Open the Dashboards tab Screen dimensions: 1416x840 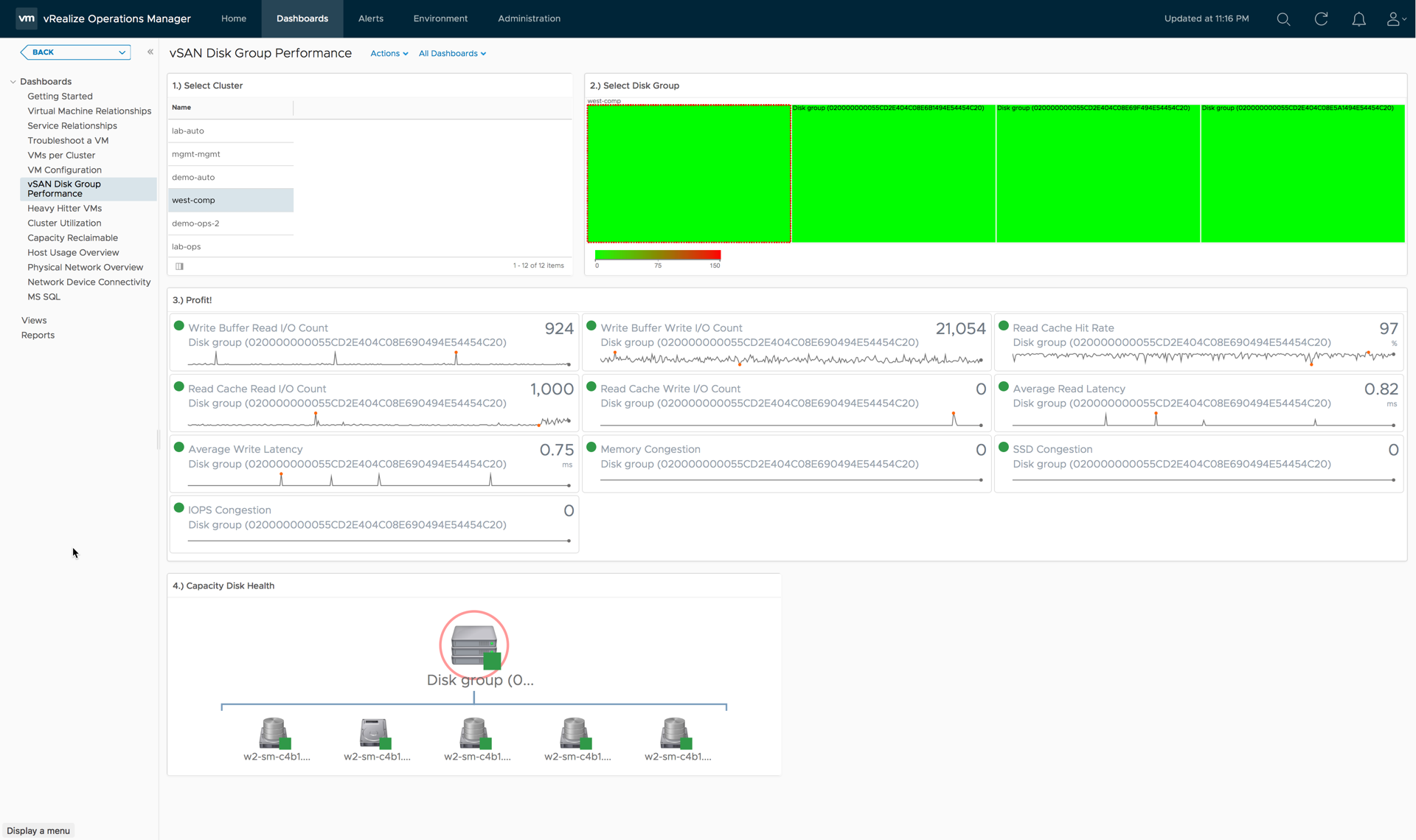302,18
